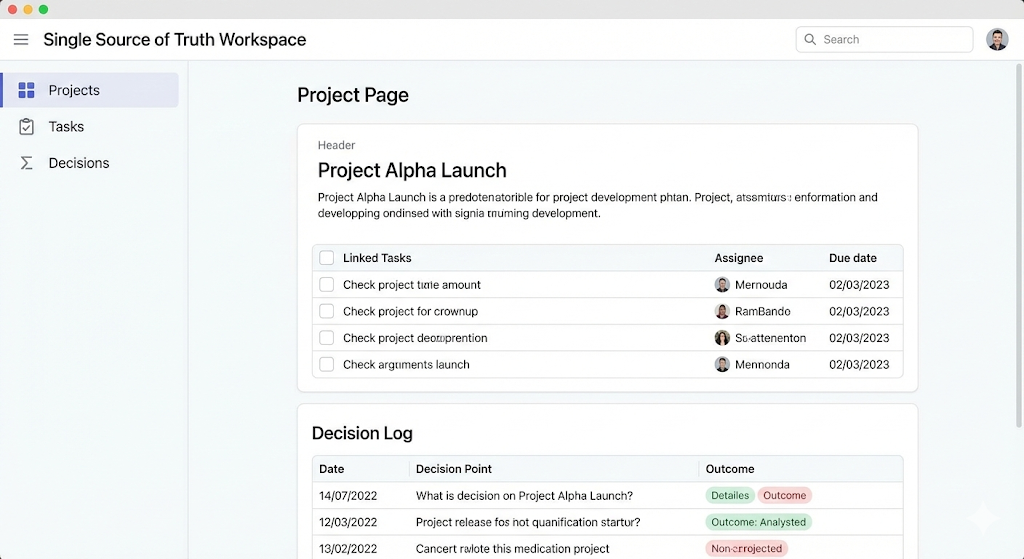Tick the 'Check arguments launch' checkbox
The width and height of the screenshot is (1024, 559).
pos(327,364)
